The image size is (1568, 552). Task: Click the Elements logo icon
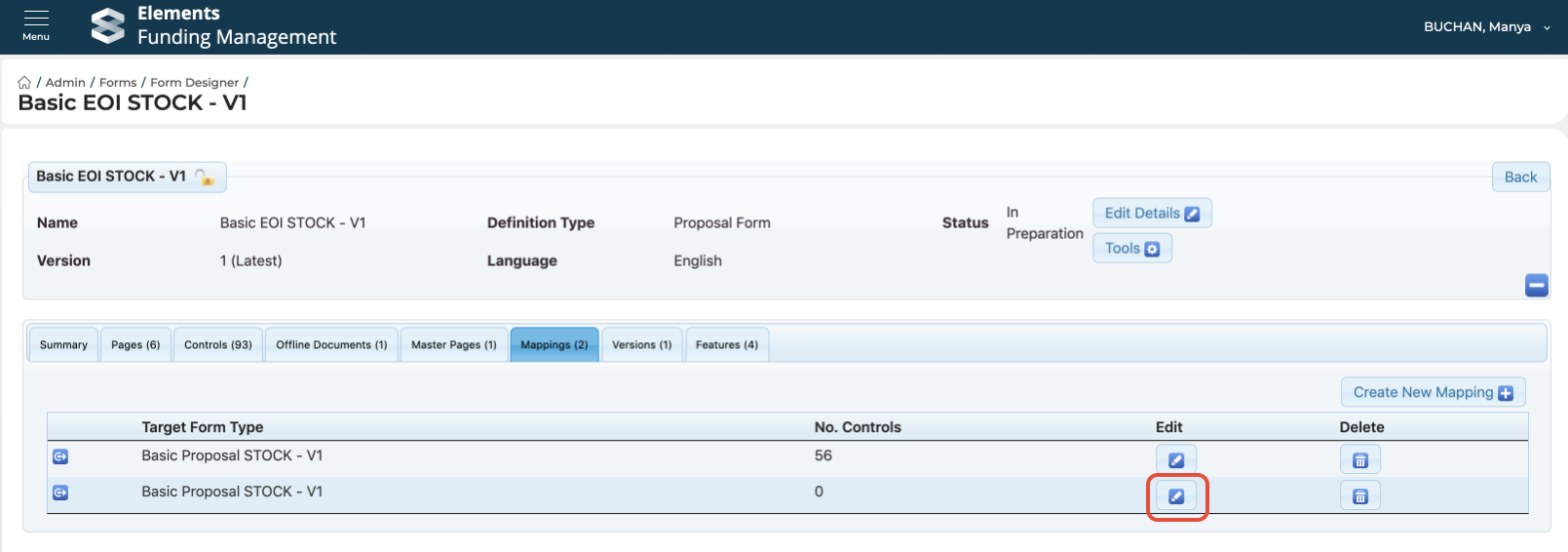click(107, 26)
